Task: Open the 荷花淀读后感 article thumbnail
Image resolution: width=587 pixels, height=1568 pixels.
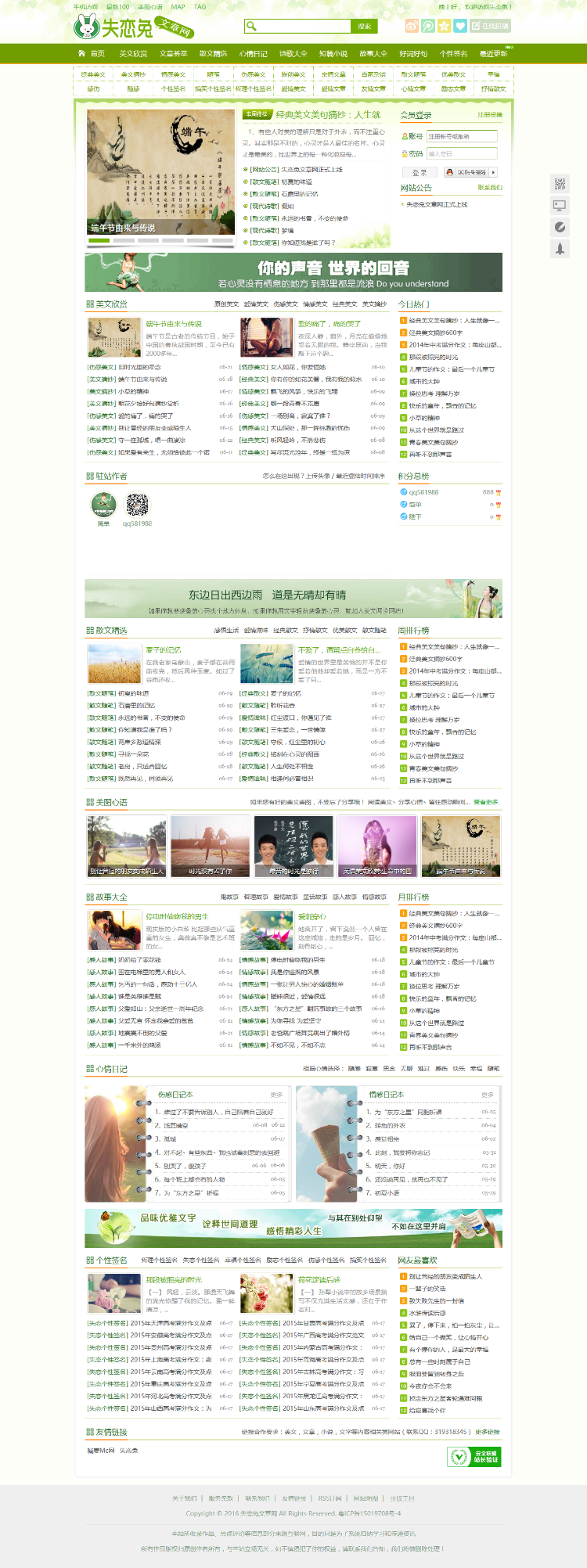Action: coord(266,1294)
